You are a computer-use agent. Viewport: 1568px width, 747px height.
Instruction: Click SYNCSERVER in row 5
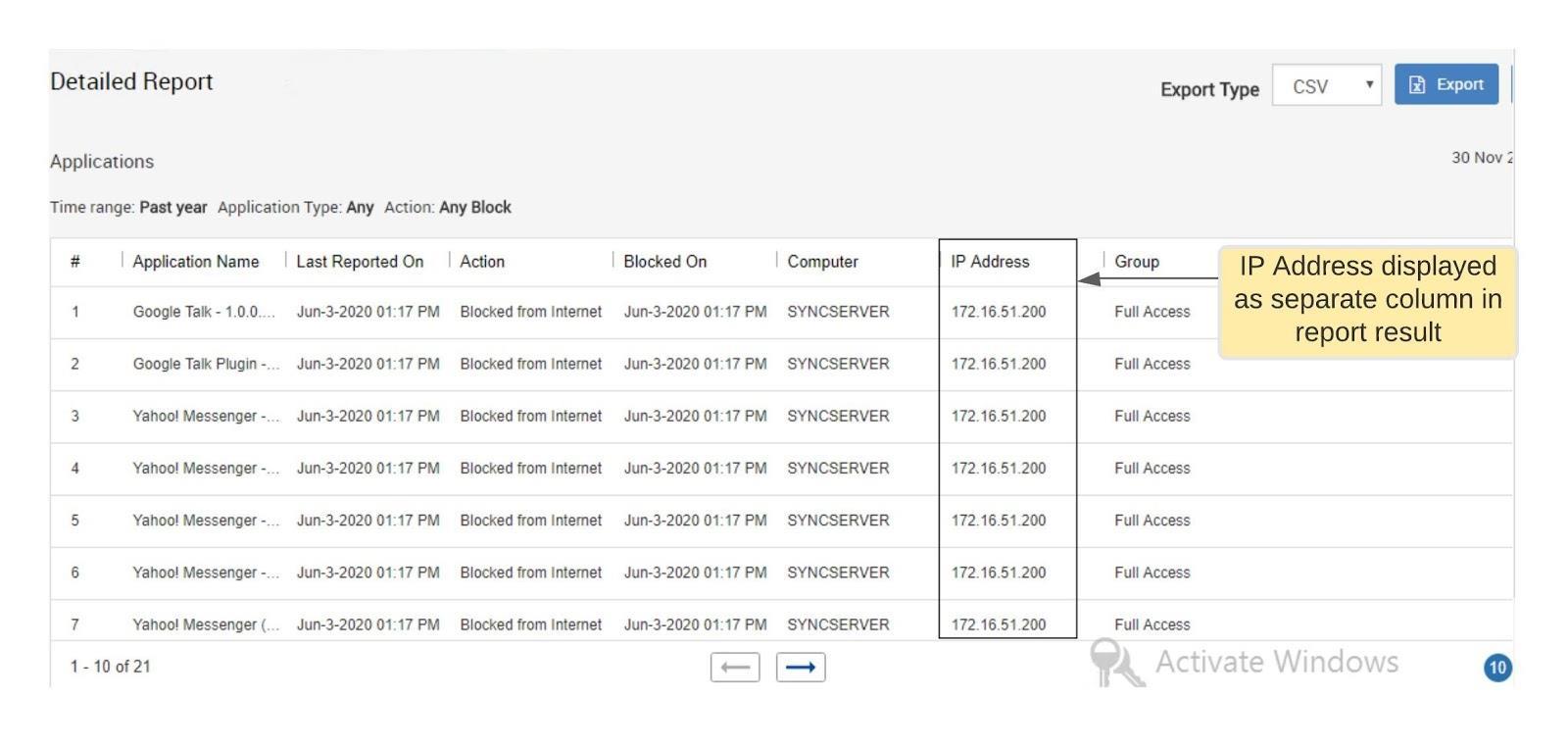point(838,521)
